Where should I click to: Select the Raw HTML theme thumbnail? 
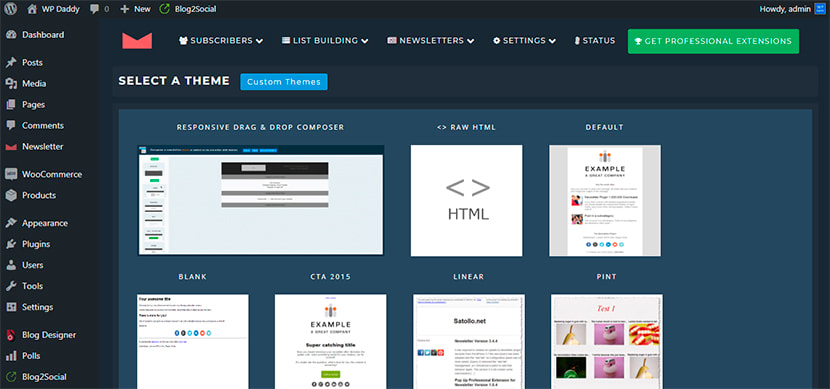[466, 201]
